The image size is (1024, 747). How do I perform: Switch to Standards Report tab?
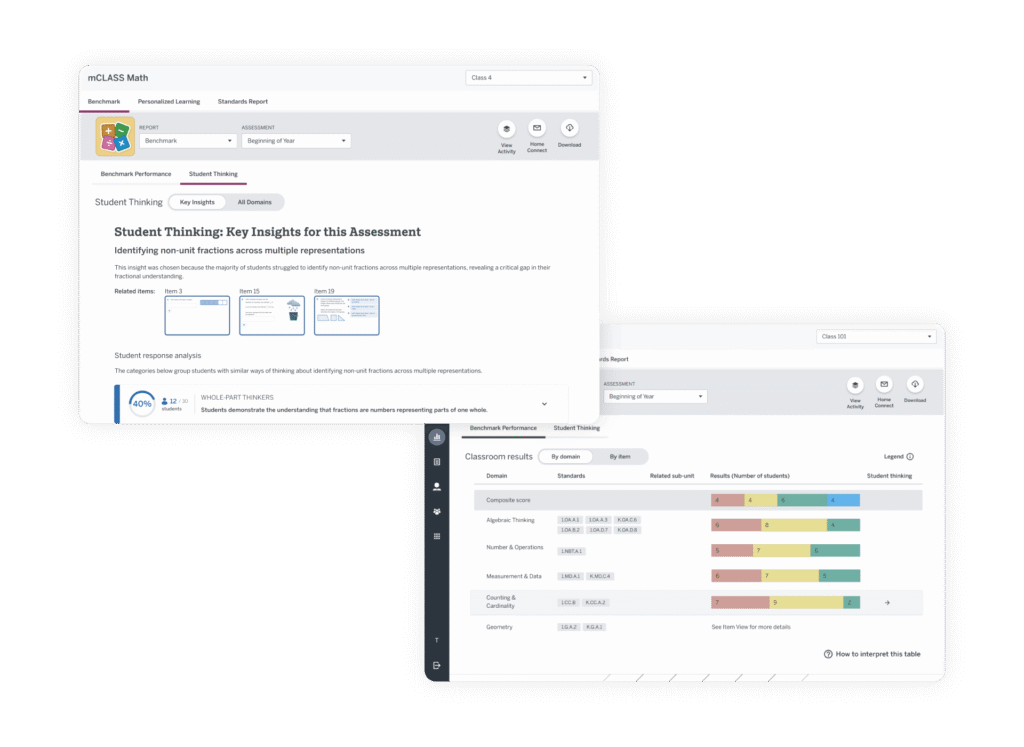[243, 102]
